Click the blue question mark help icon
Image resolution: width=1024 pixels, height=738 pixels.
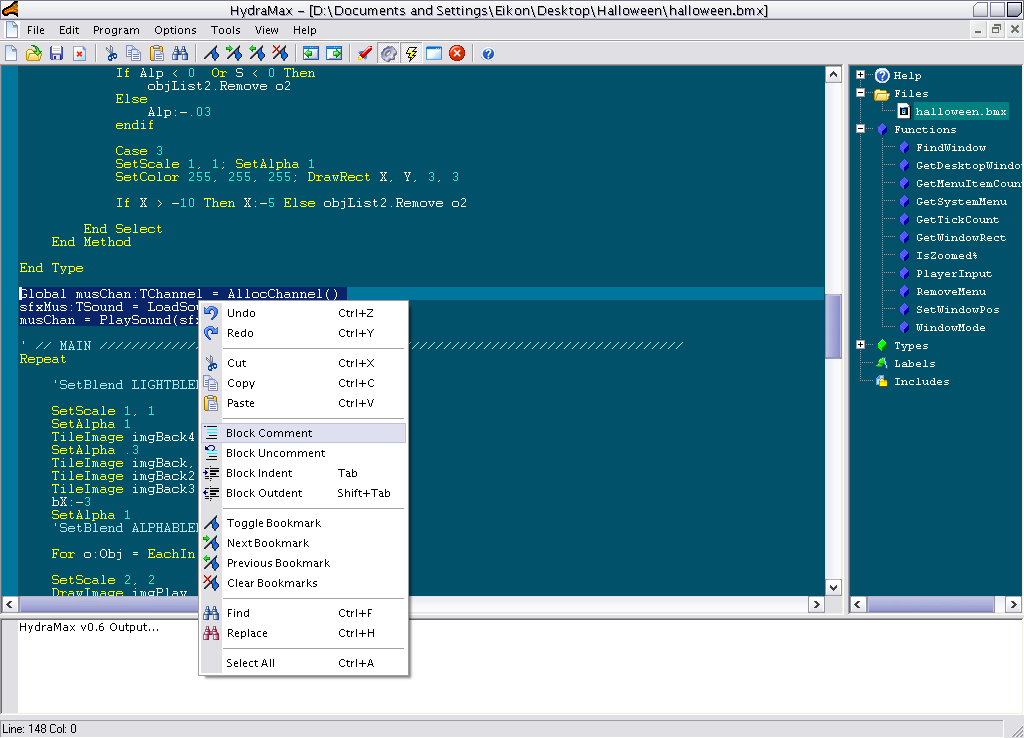click(488, 53)
